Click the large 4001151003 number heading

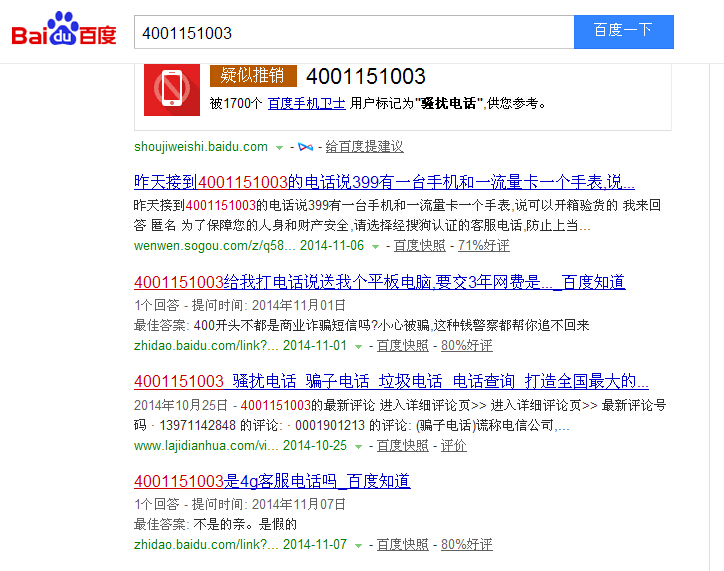(x=366, y=77)
